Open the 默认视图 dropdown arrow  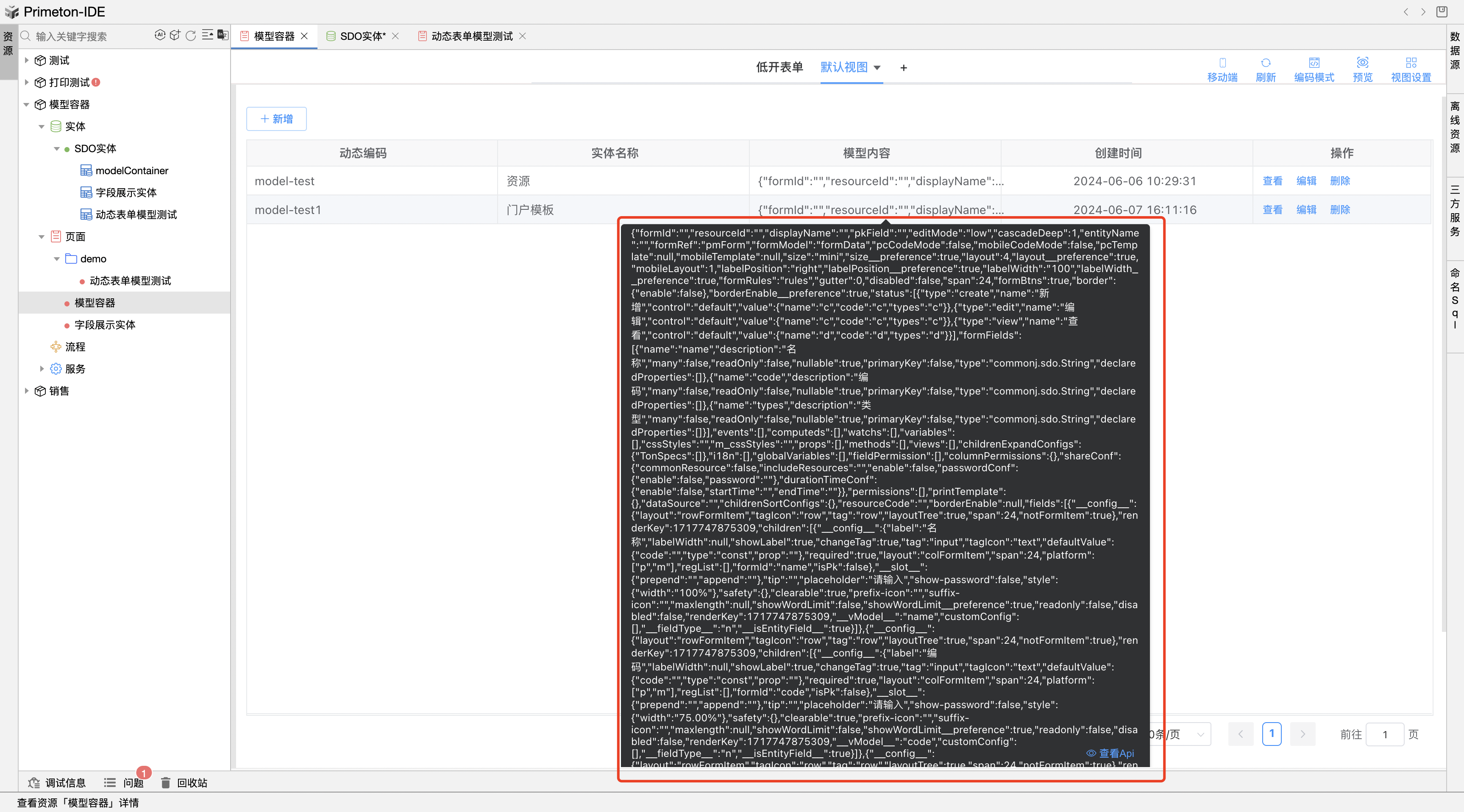[x=877, y=68]
